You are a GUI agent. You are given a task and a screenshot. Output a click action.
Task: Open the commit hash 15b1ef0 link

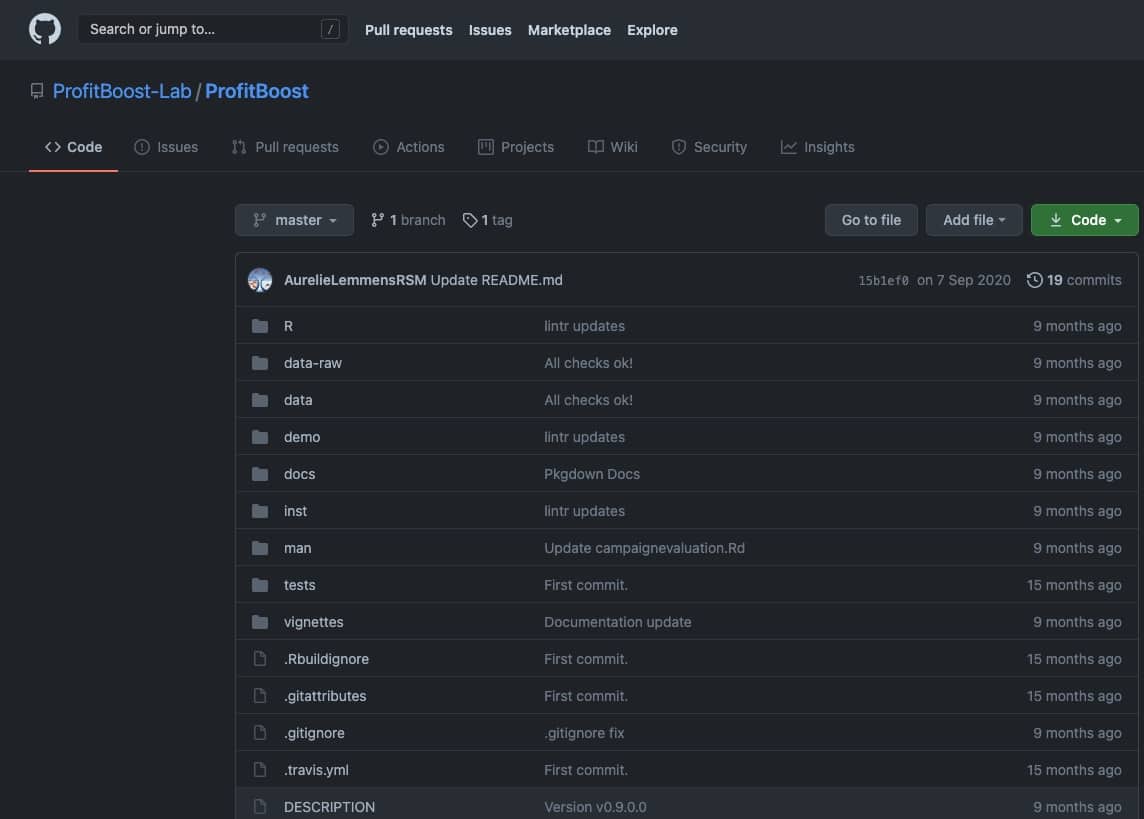click(x=883, y=281)
